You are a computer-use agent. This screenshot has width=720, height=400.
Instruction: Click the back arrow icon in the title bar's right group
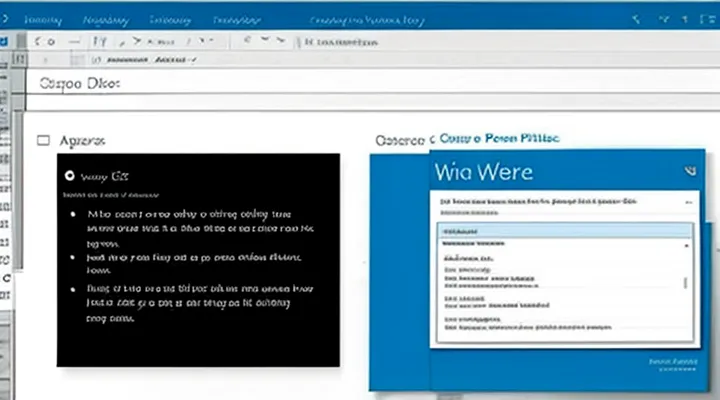point(636,19)
